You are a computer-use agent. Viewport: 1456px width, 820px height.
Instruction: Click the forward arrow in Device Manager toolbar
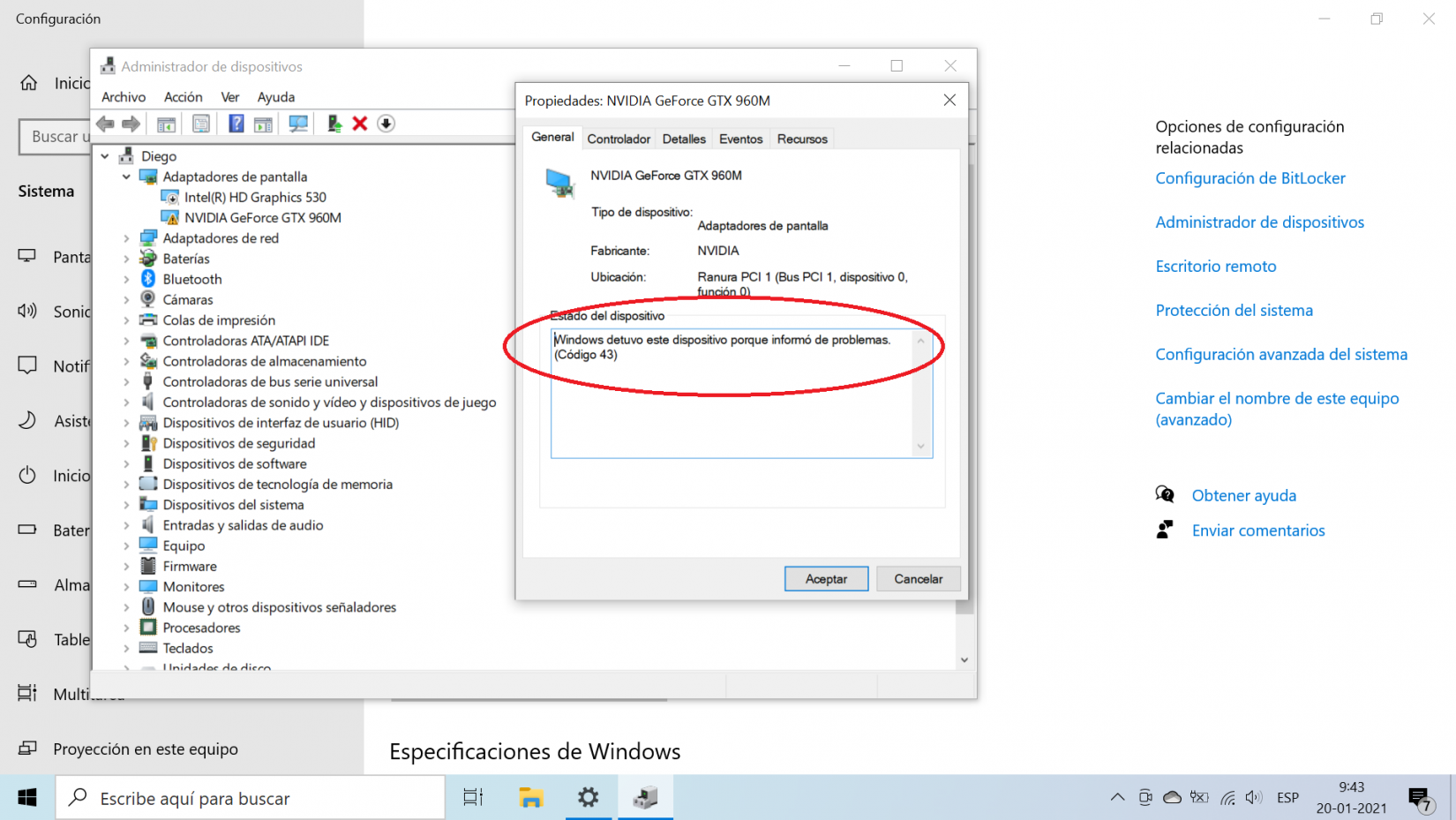[x=131, y=124]
